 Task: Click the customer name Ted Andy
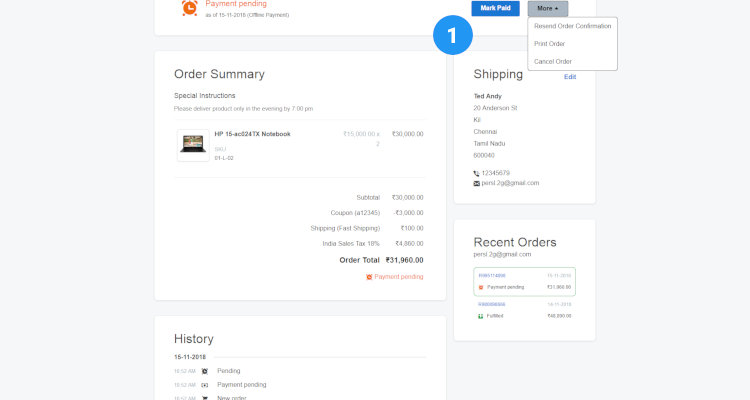coord(487,96)
